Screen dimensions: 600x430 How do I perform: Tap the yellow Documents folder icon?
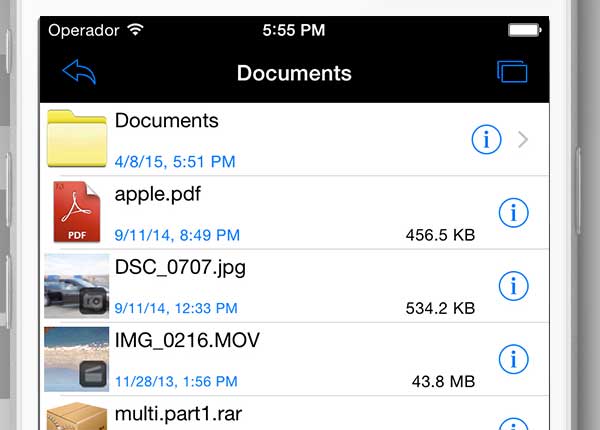(x=77, y=139)
